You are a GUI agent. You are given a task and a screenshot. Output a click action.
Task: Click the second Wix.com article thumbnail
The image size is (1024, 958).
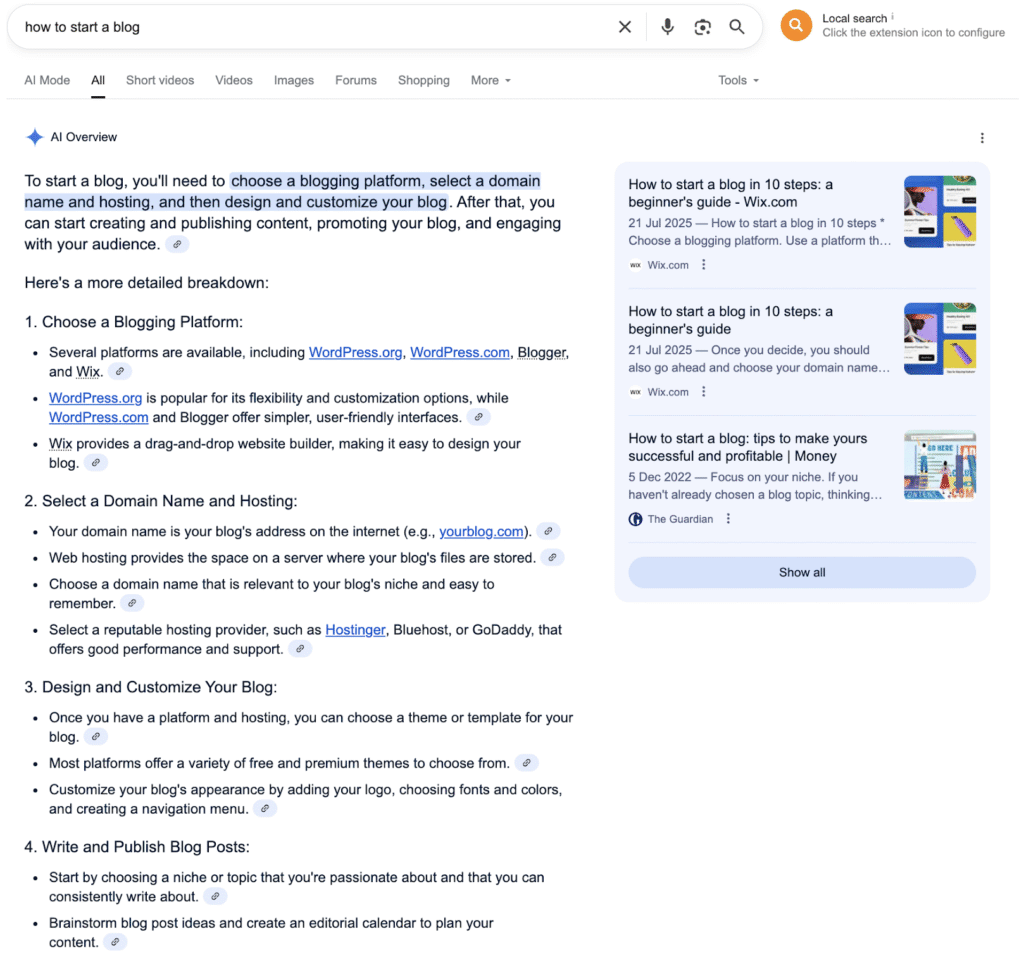(940, 338)
